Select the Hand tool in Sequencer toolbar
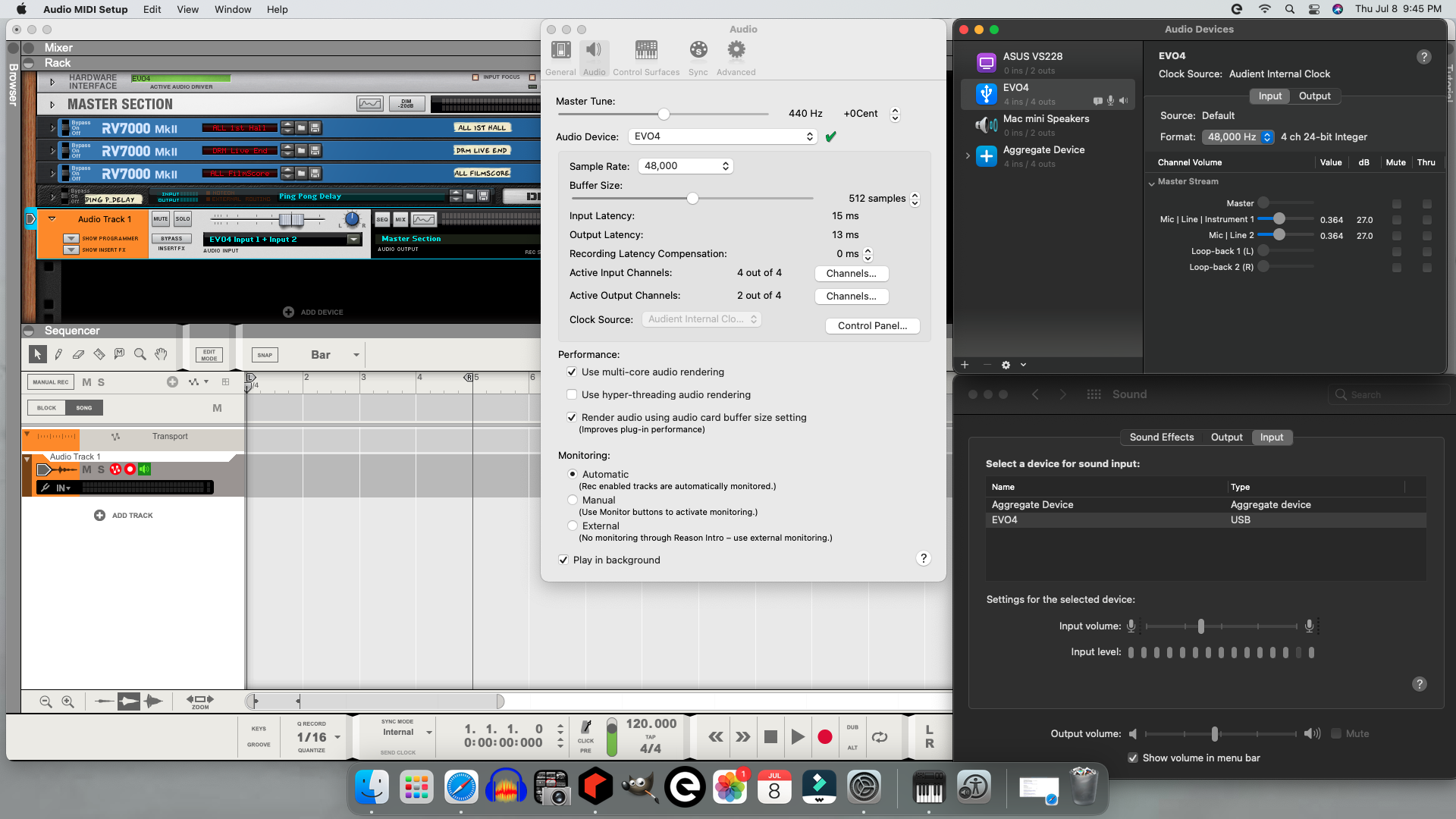 coord(161,354)
